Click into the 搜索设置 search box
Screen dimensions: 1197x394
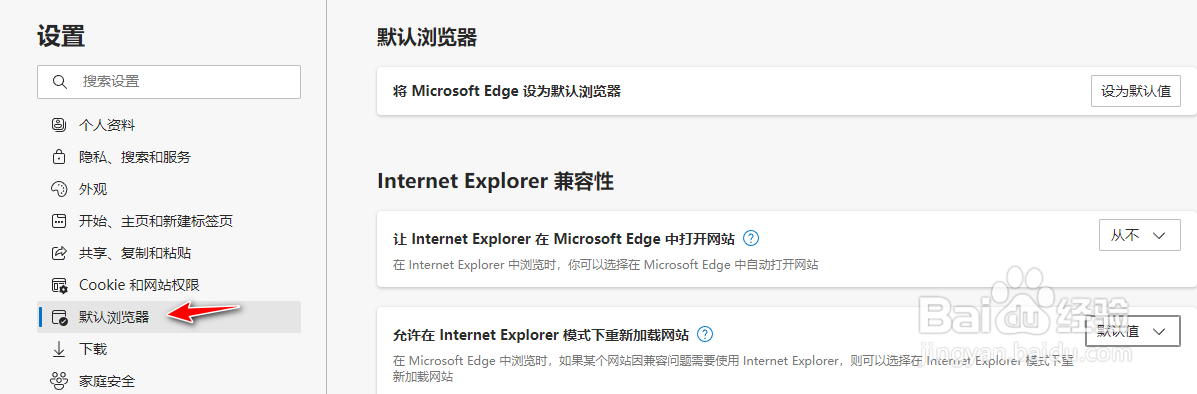(169, 82)
